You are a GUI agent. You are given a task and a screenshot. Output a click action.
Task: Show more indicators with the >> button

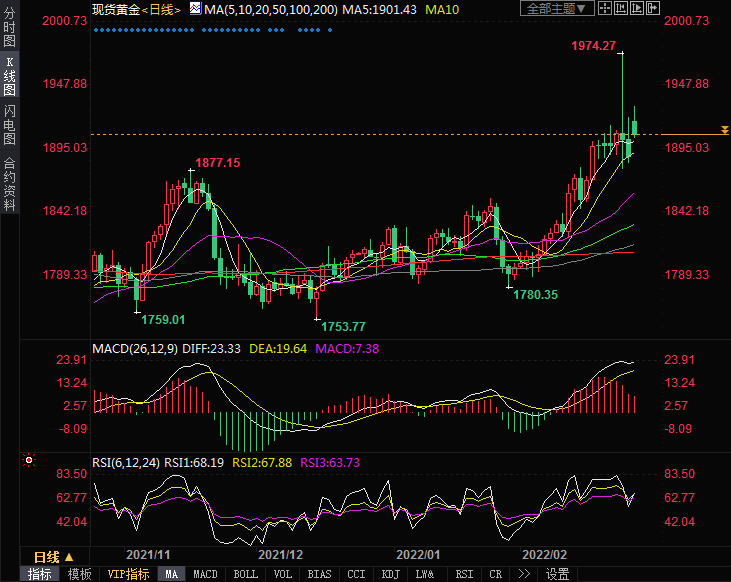[x=524, y=574]
